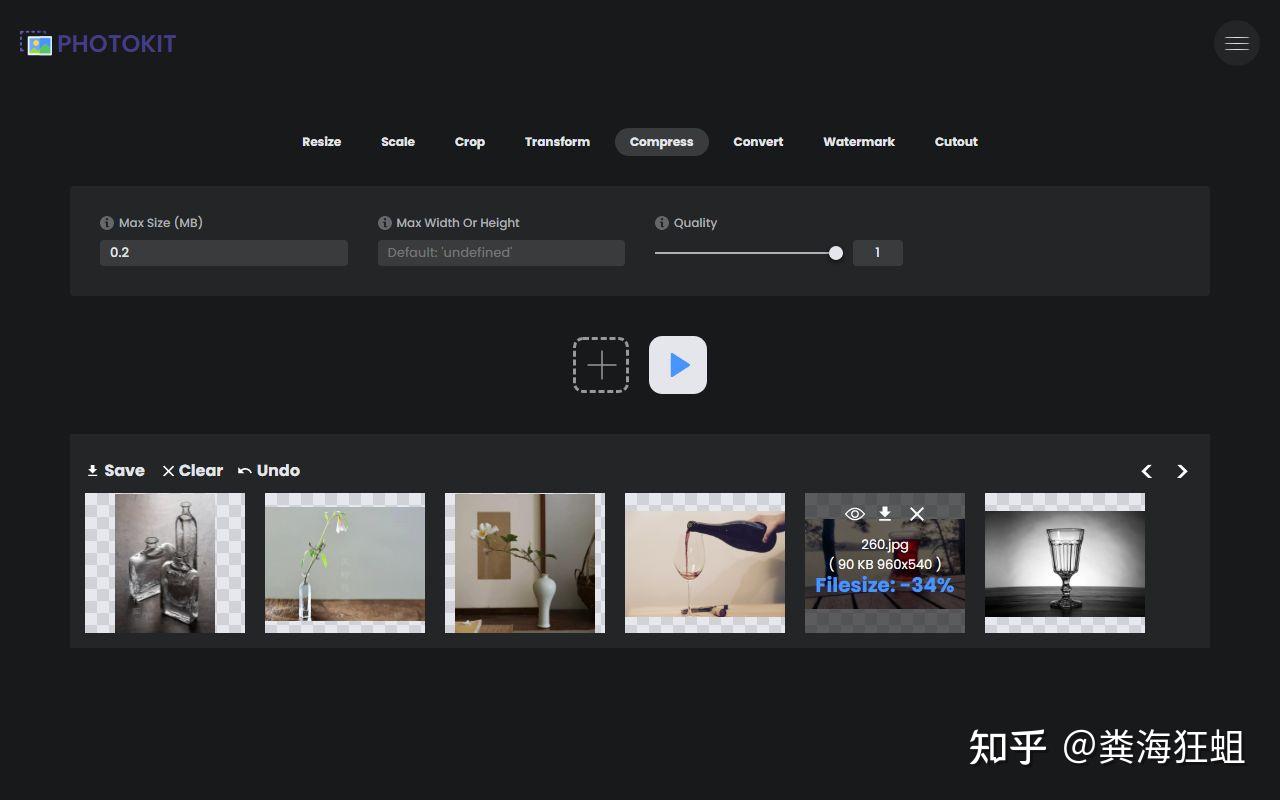Screen dimensions: 1280x800
Task: Start compression with the play button
Action: coord(678,365)
